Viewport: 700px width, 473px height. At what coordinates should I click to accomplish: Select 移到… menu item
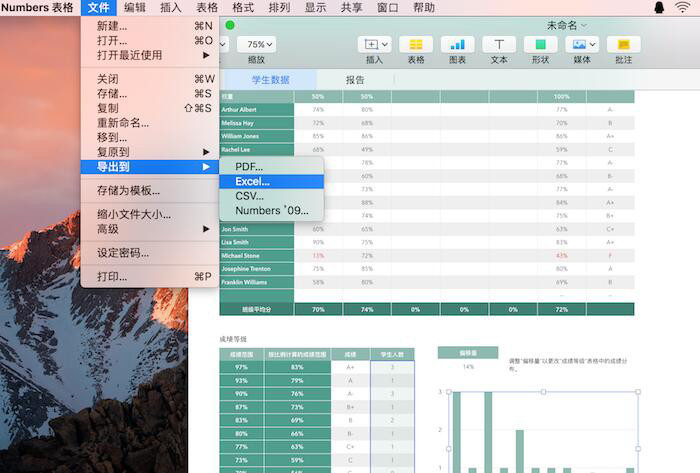[x=150, y=137]
